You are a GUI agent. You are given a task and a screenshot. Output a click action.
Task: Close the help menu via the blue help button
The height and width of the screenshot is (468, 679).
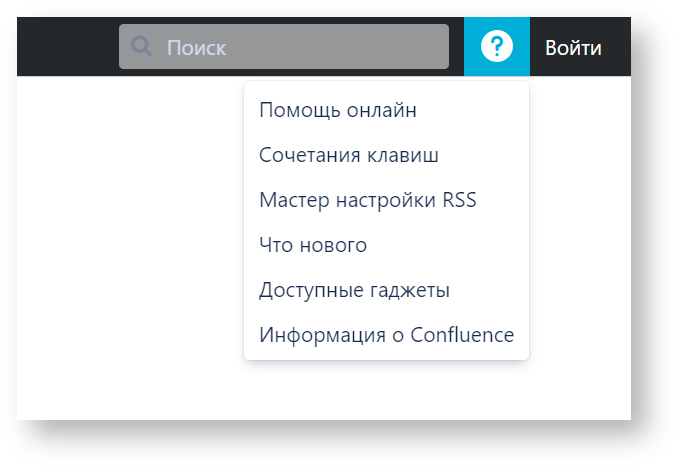click(496, 46)
